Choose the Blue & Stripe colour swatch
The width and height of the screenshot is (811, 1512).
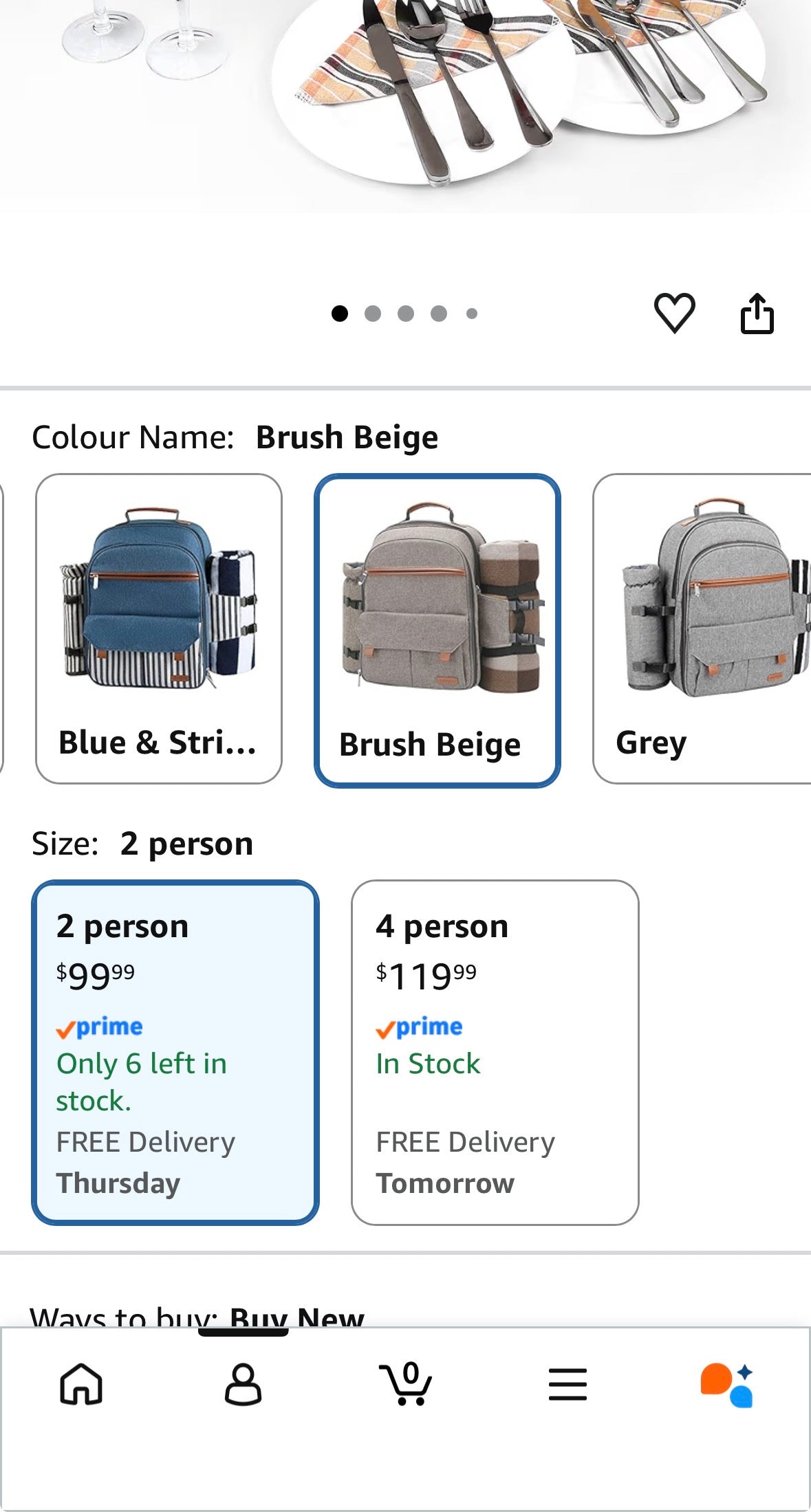(159, 628)
